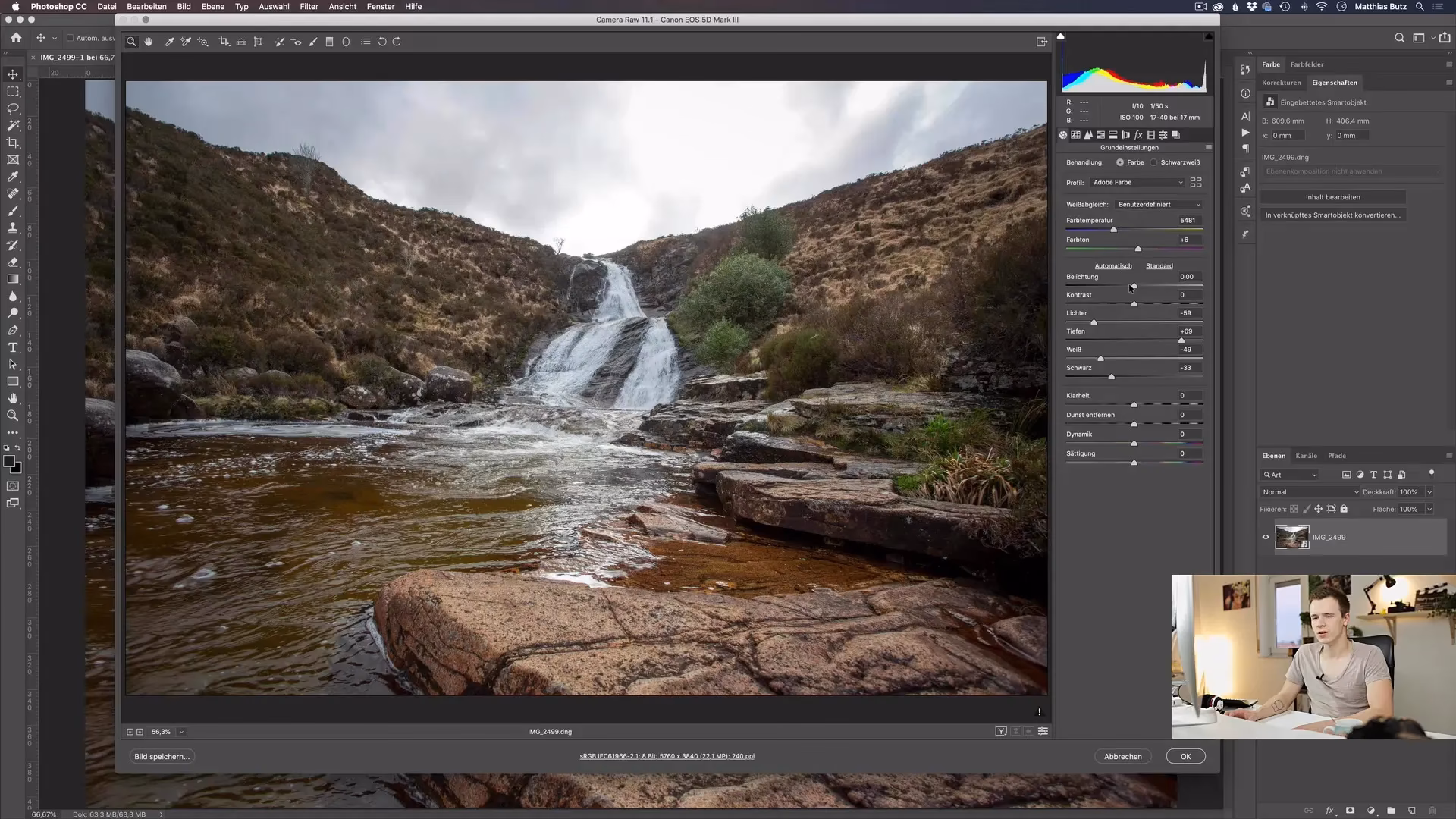This screenshot has width=1456, height=819.
Task: Open the Fläche fill dropdown arrow
Action: [x=1429, y=509]
